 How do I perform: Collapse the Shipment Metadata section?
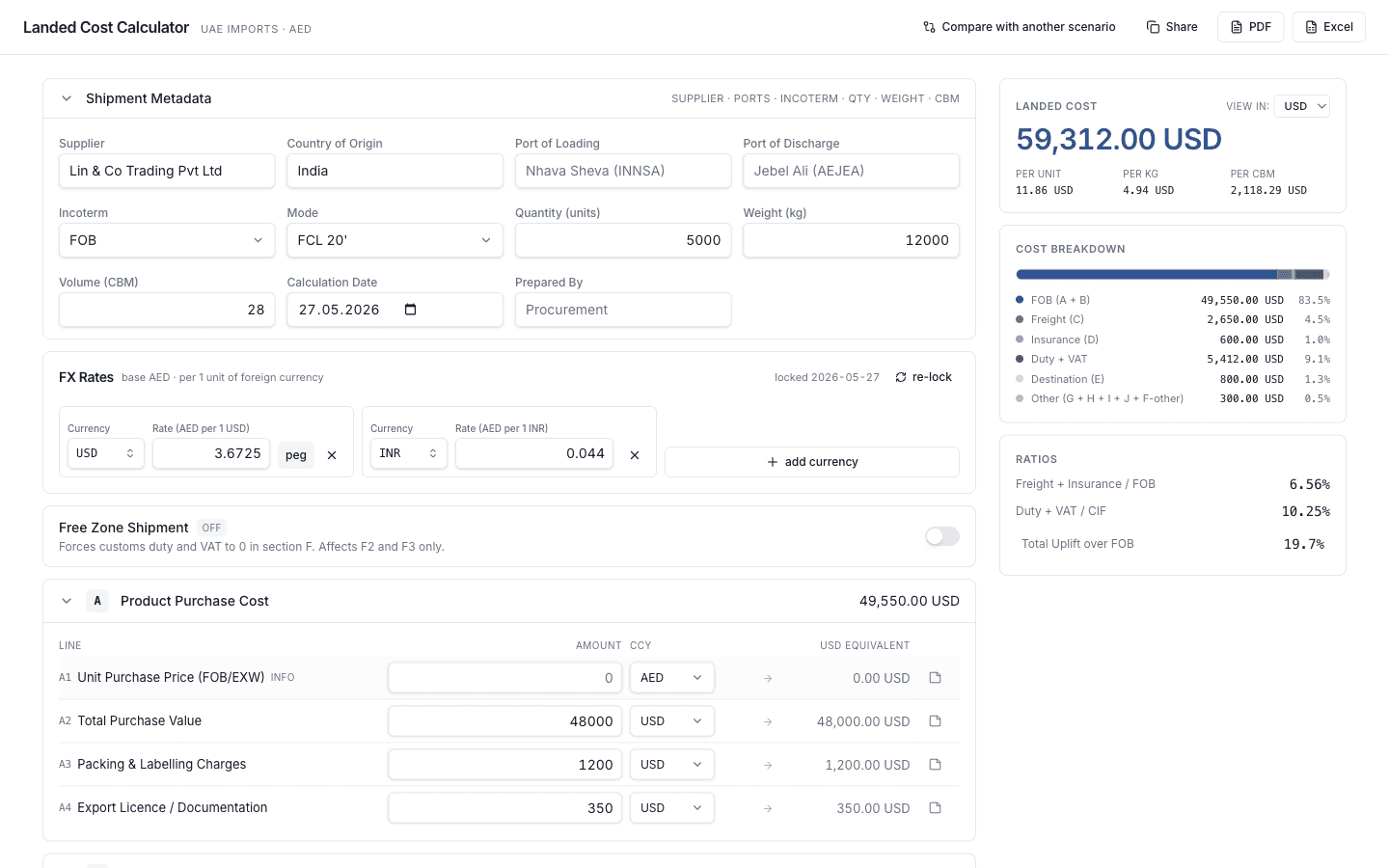pos(67,98)
